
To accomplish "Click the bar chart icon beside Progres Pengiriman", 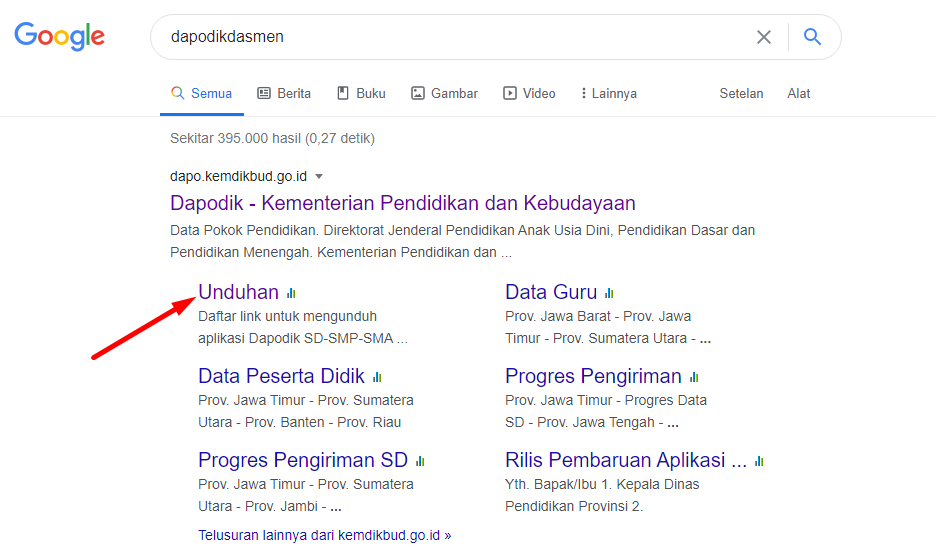I will 694,377.
